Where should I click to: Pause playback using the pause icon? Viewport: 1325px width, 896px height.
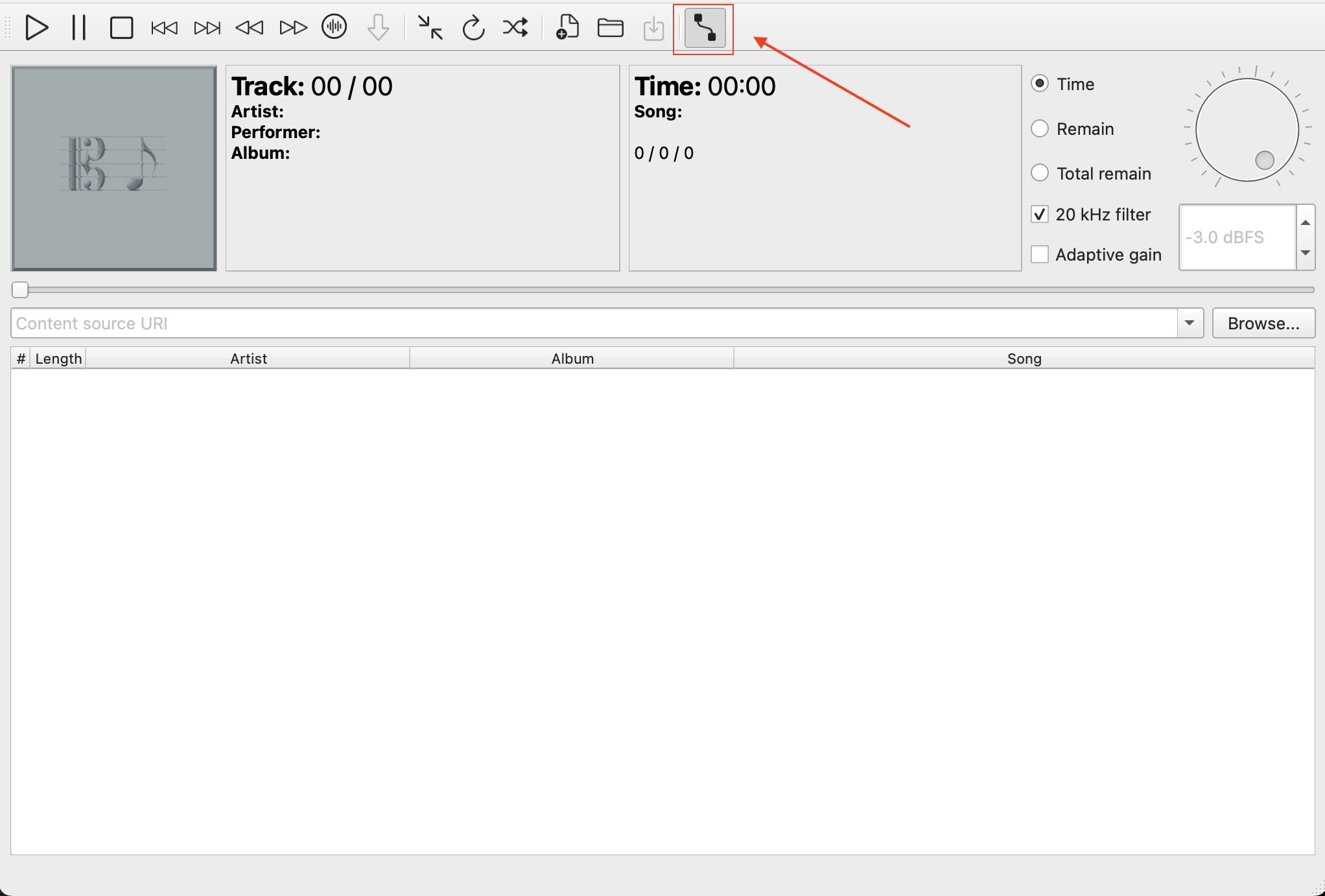[x=79, y=28]
